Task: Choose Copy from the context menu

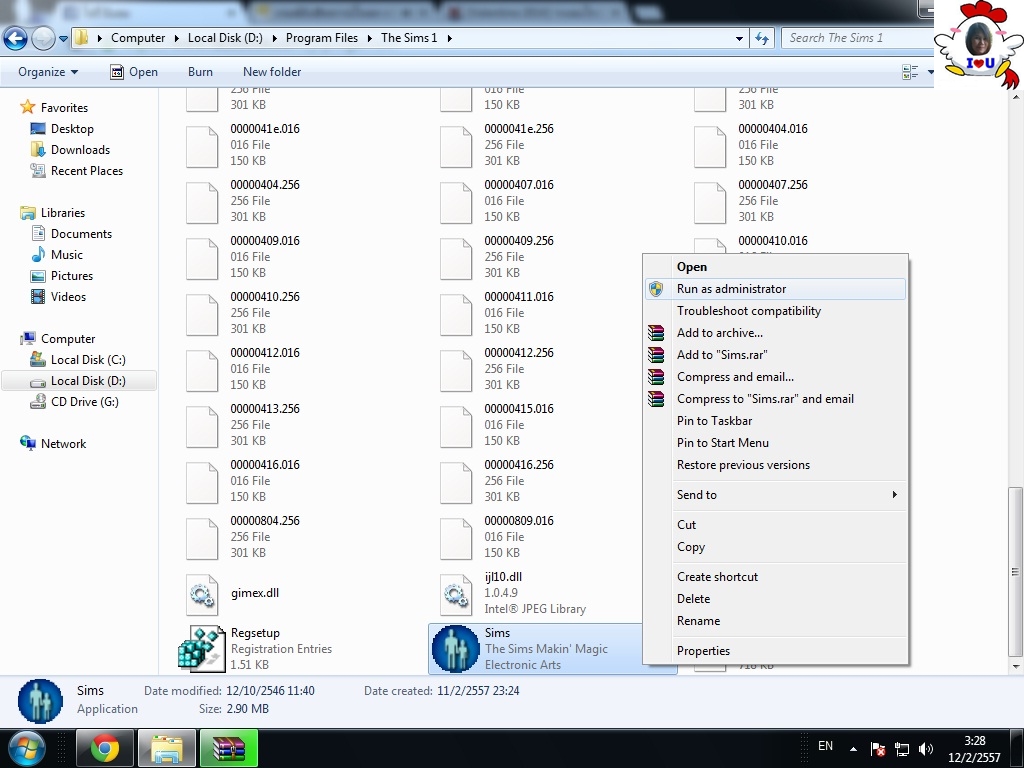Action: 776,547
